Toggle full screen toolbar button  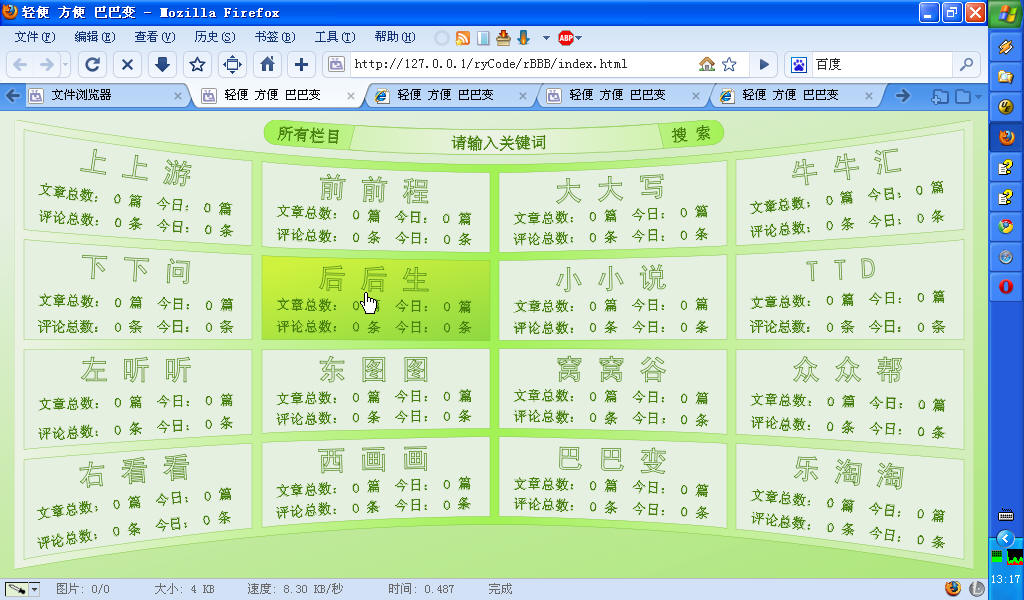tap(232, 64)
